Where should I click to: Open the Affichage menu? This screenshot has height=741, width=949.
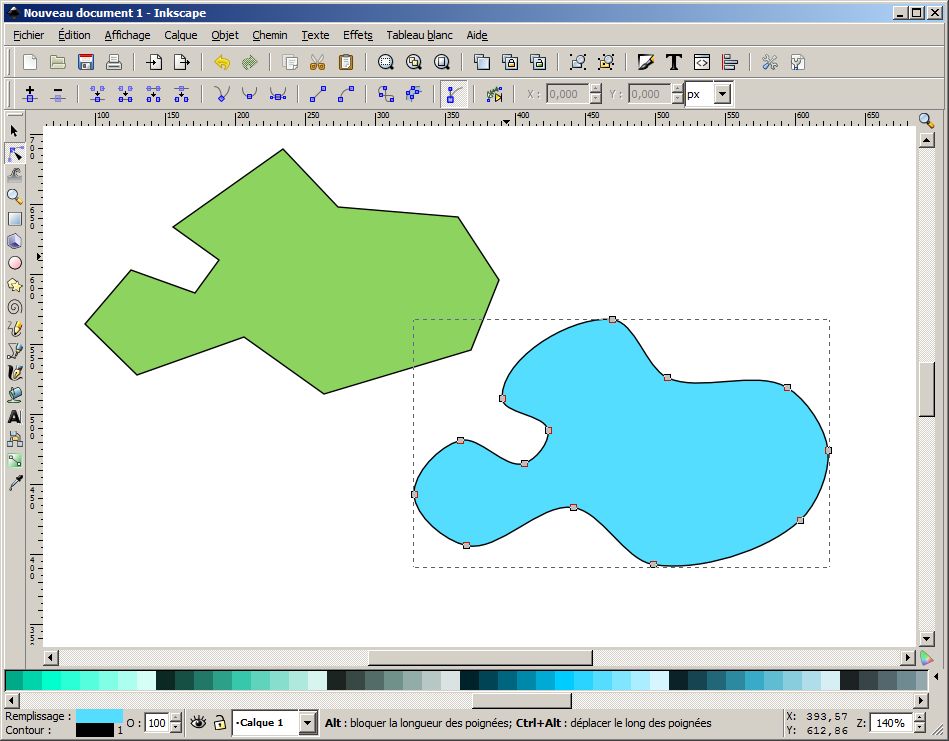click(x=127, y=35)
